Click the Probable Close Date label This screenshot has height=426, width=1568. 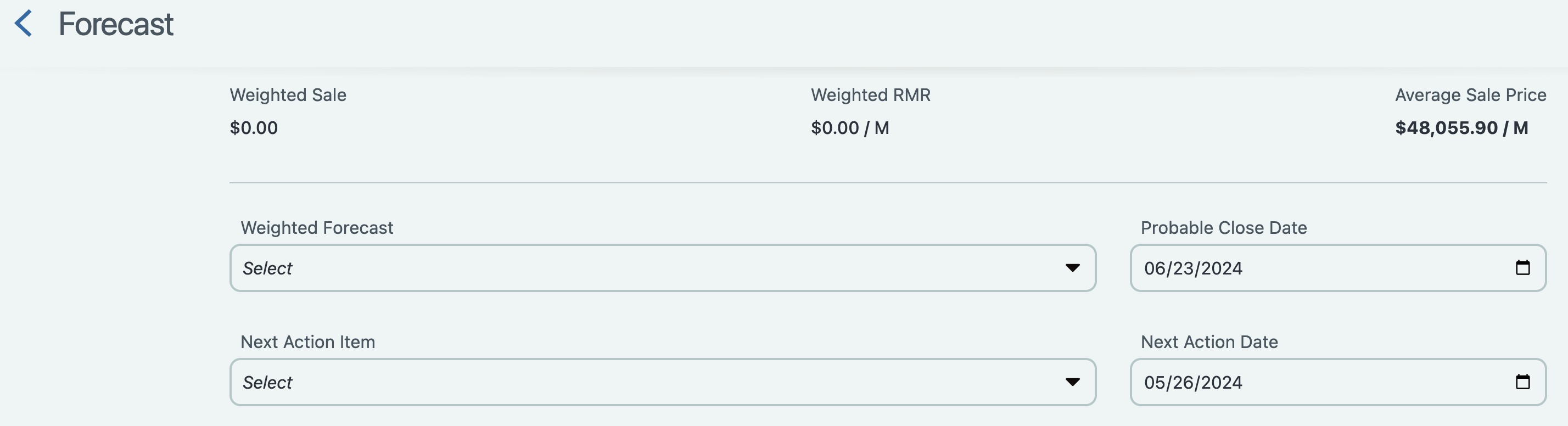point(1223,228)
